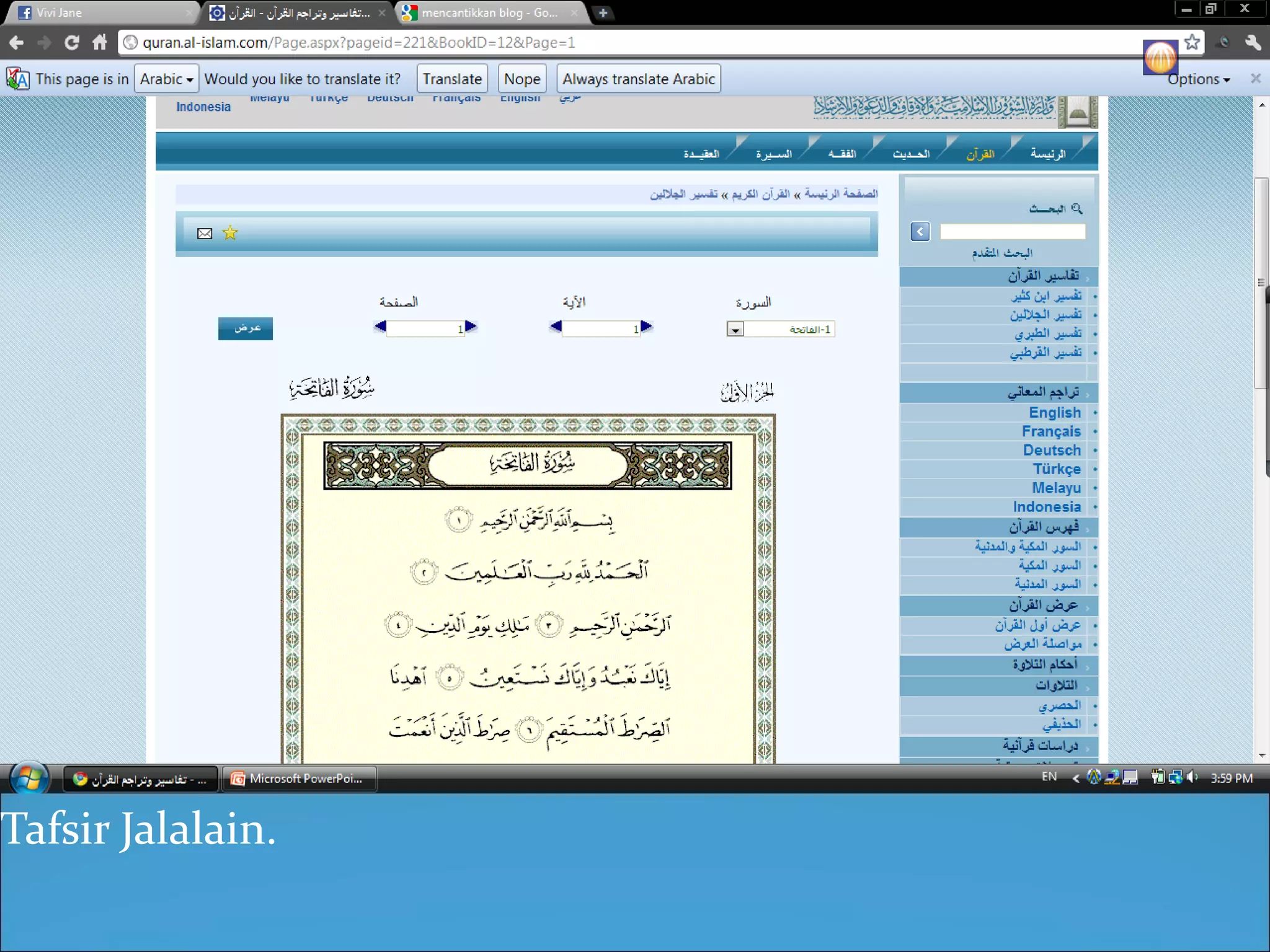
Task: Open مواصلة العرض link
Action: coord(1043,644)
